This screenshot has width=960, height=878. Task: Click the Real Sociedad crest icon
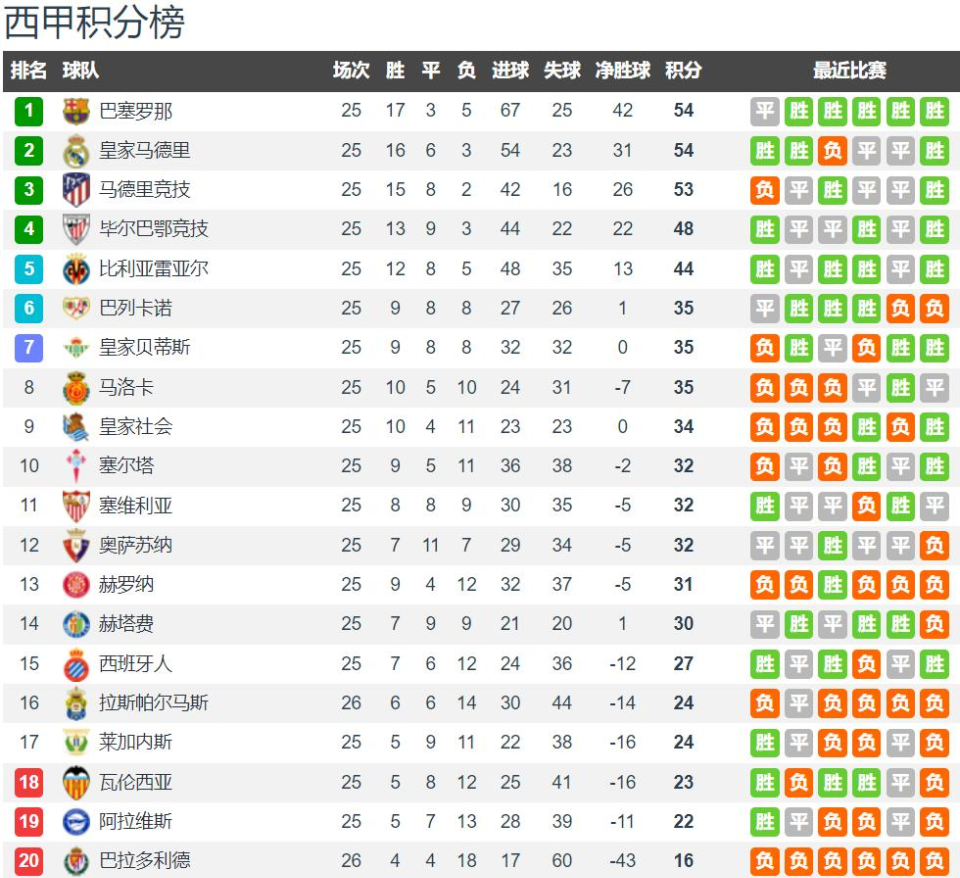click(x=76, y=427)
